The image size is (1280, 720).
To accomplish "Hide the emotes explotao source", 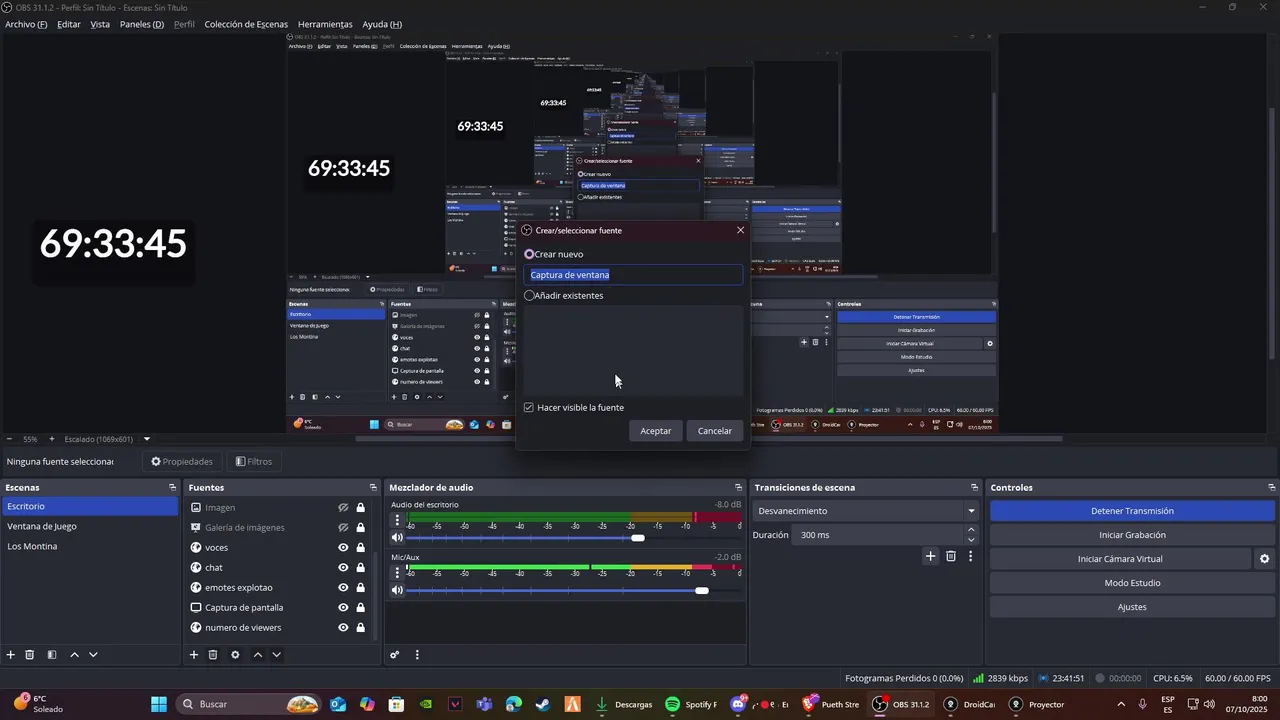I will point(343,587).
